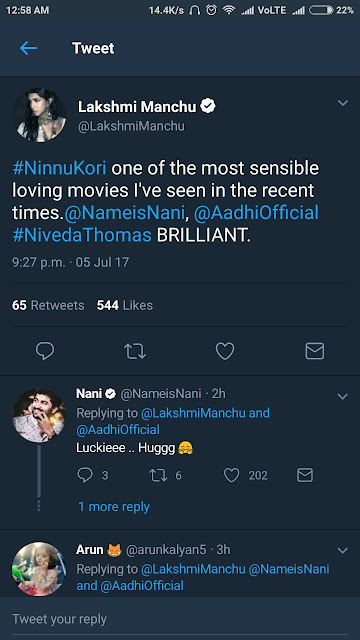The height and width of the screenshot is (640, 360).
Task: Open the #NivedaThomas hashtag link
Action: tap(82, 236)
